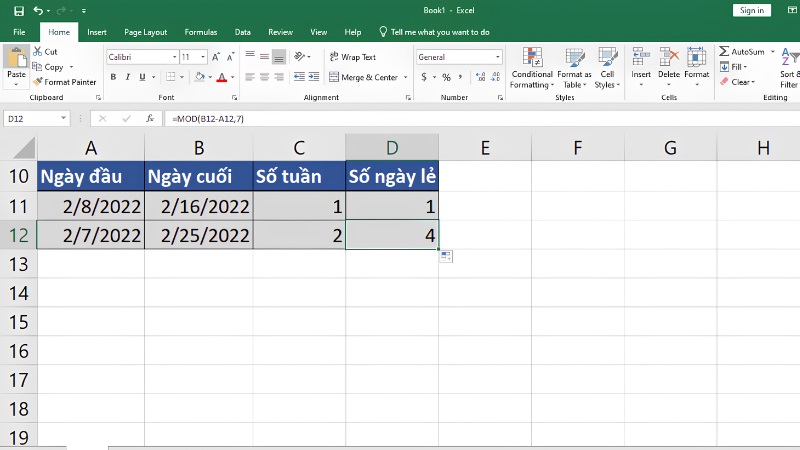The width and height of the screenshot is (800, 450).
Task: Click Increase Indent icon
Action: tap(314, 77)
